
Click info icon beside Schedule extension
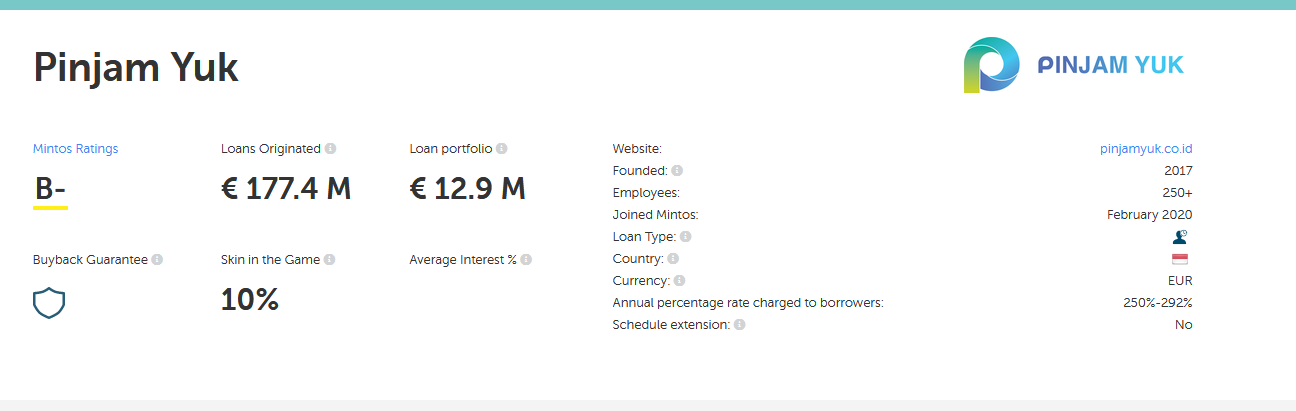[739, 325]
